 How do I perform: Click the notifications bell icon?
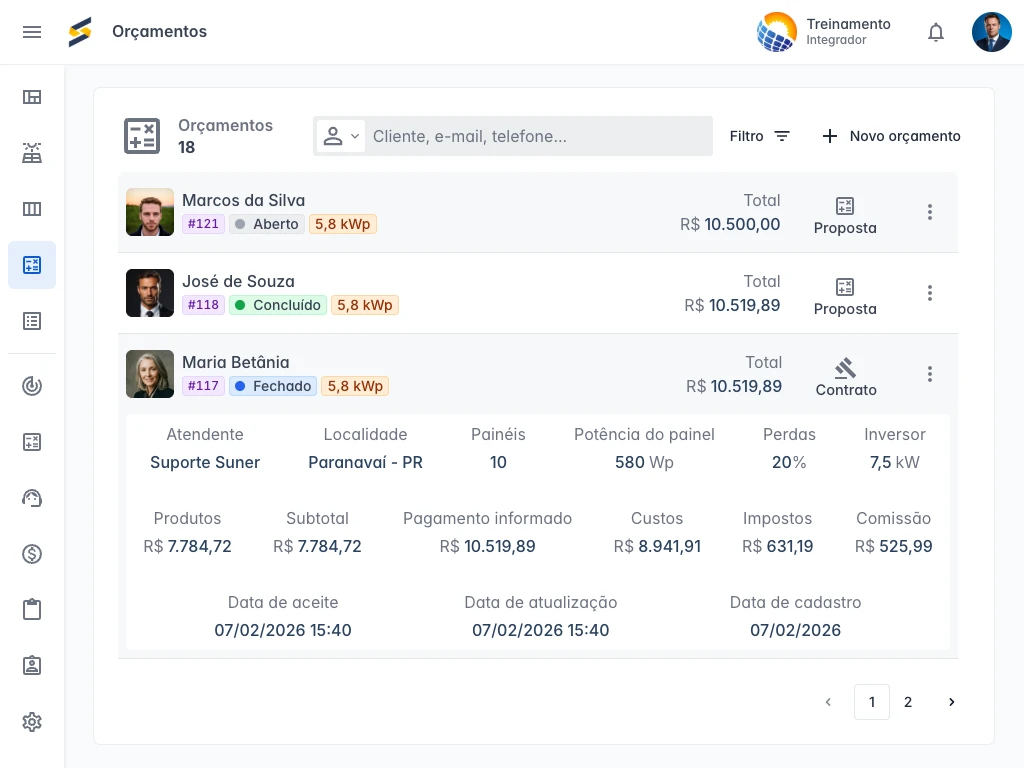tap(936, 32)
